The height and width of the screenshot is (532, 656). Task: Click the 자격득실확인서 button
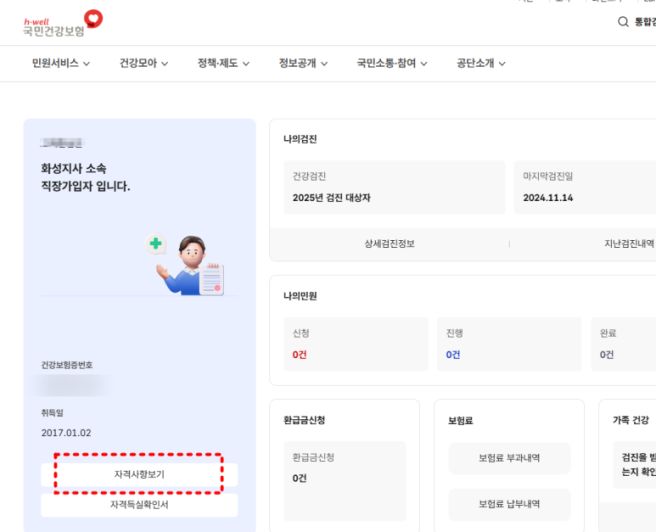139,505
